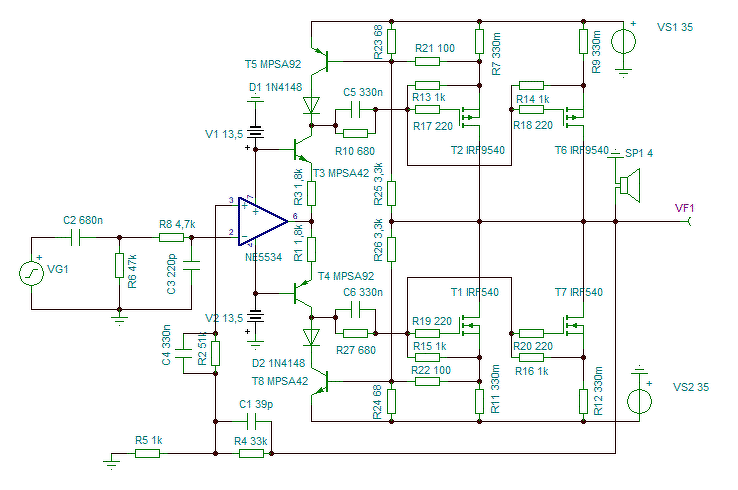
Task: Select the V1 13,5 battery symbol
Action: point(256,132)
